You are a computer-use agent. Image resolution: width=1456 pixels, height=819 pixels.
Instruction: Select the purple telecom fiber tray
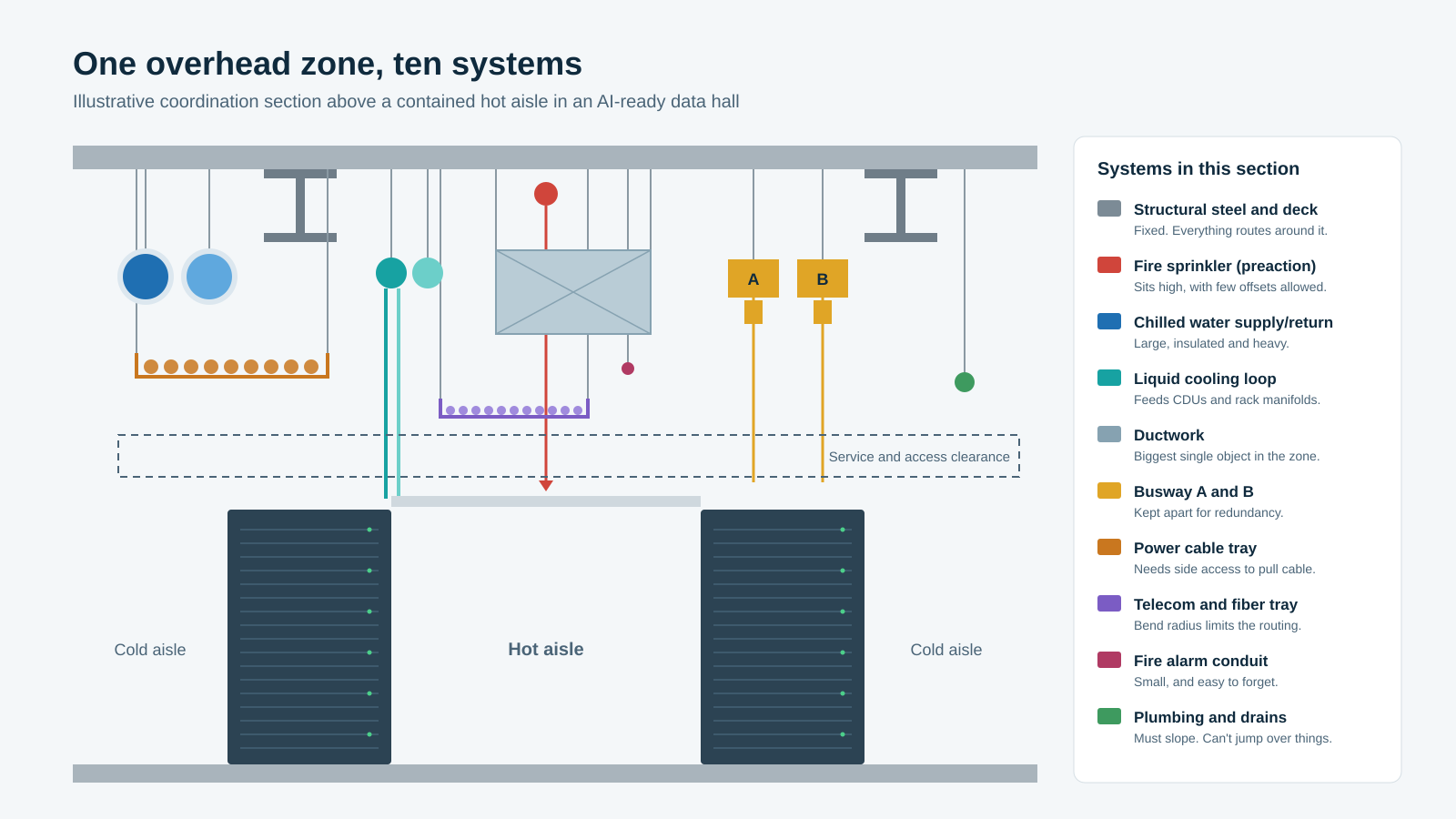[x=514, y=409]
